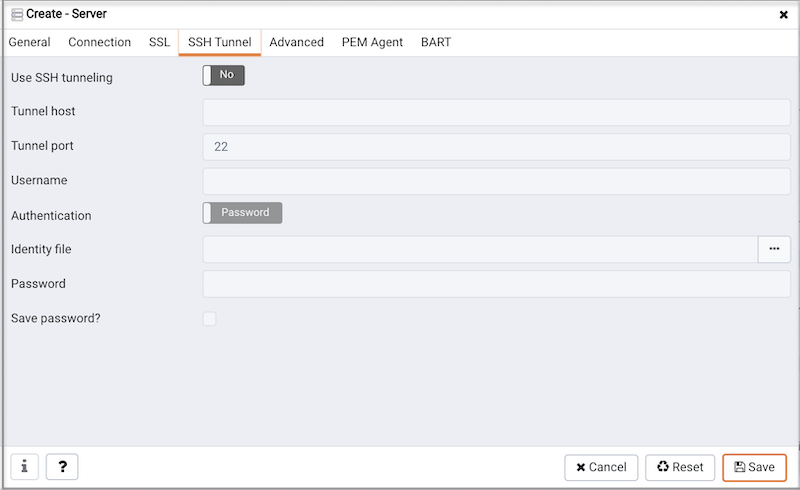
Task: Click the Cancel button
Action: coord(601,468)
